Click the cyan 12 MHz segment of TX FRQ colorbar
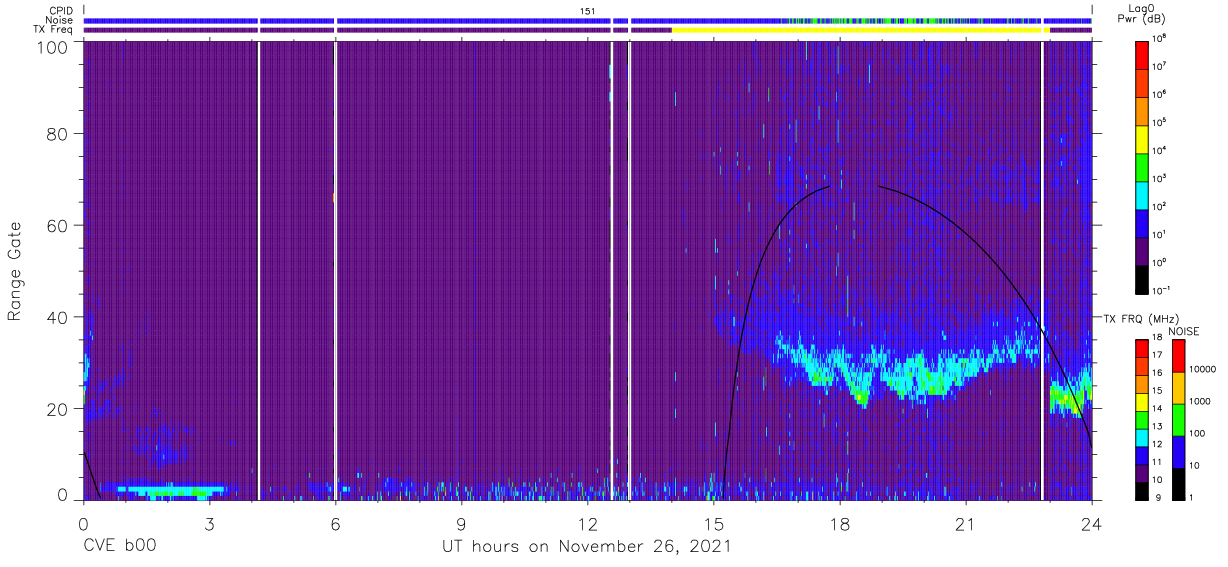This screenshot has width=1228, height=567. click(1142, 439)
